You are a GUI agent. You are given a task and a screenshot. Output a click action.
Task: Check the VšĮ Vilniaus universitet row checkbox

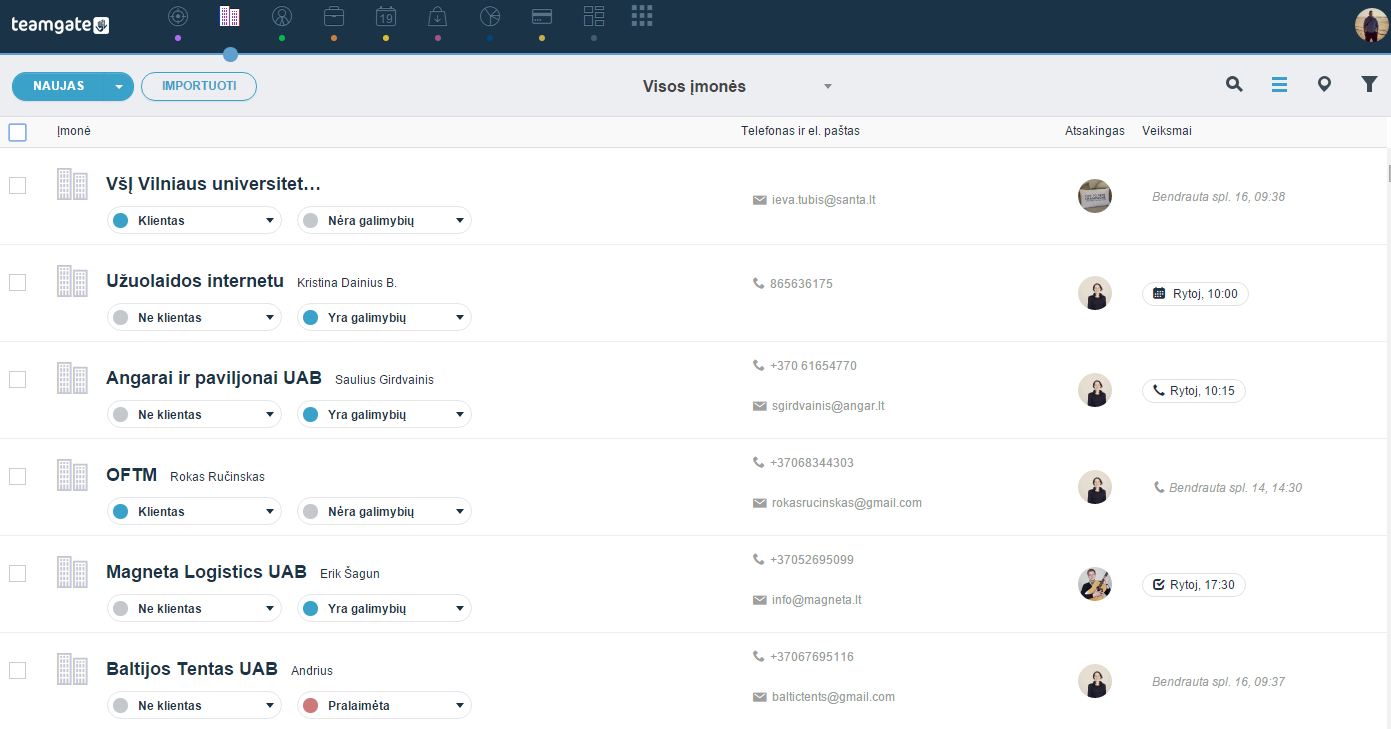coord(17,185)
